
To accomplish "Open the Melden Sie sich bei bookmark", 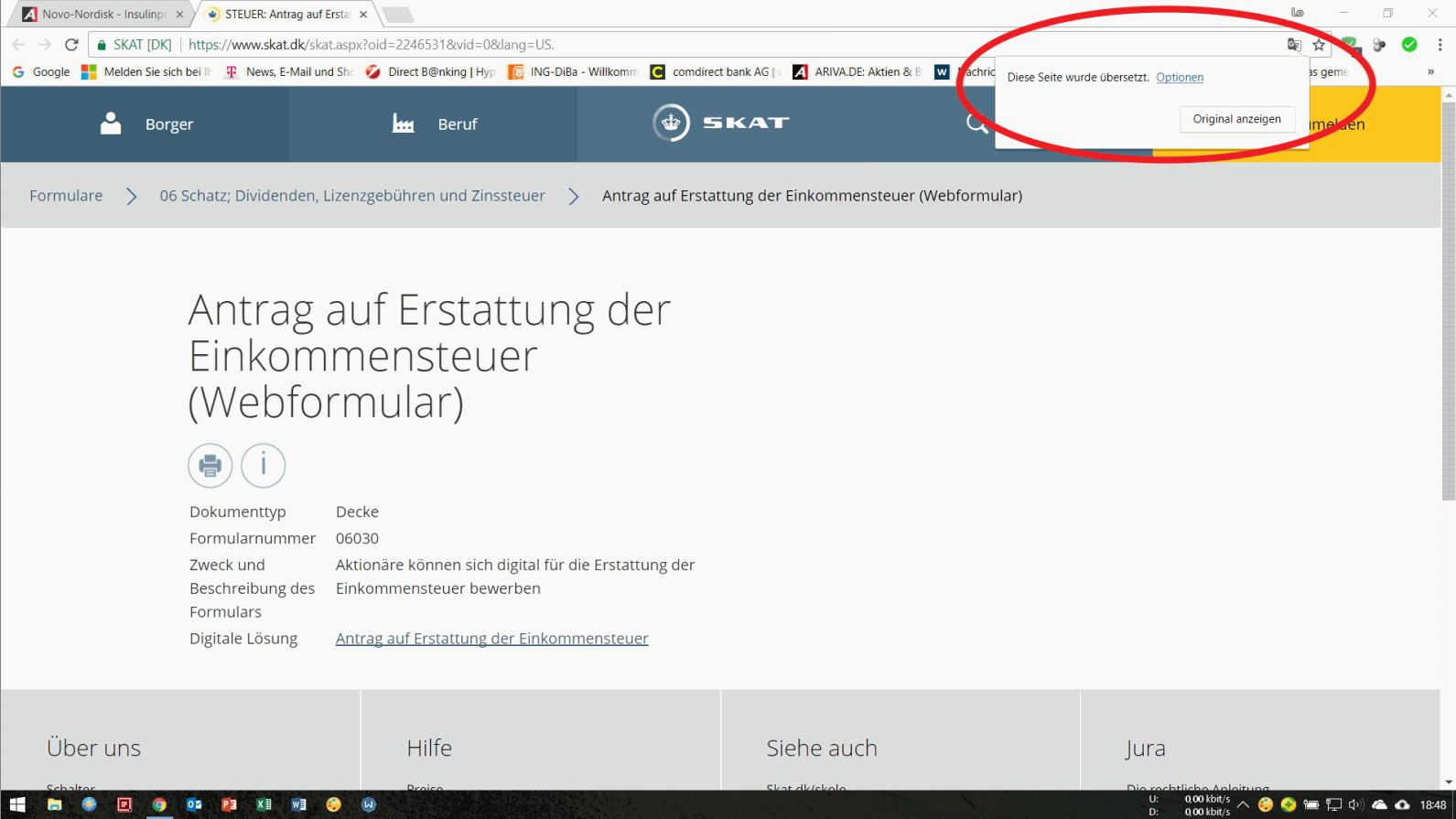I will (146, 71).
